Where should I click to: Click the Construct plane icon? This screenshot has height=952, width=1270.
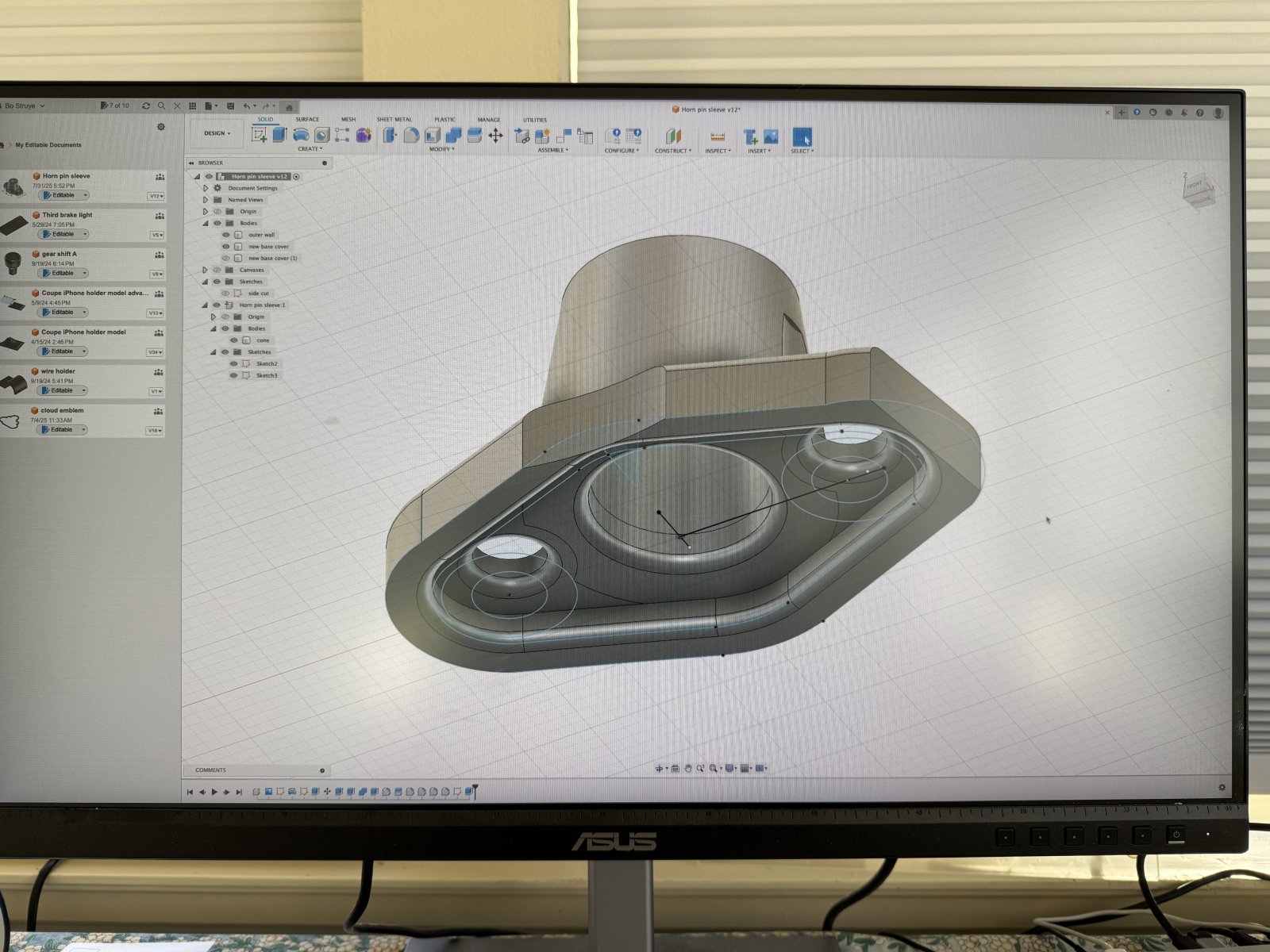673,136
